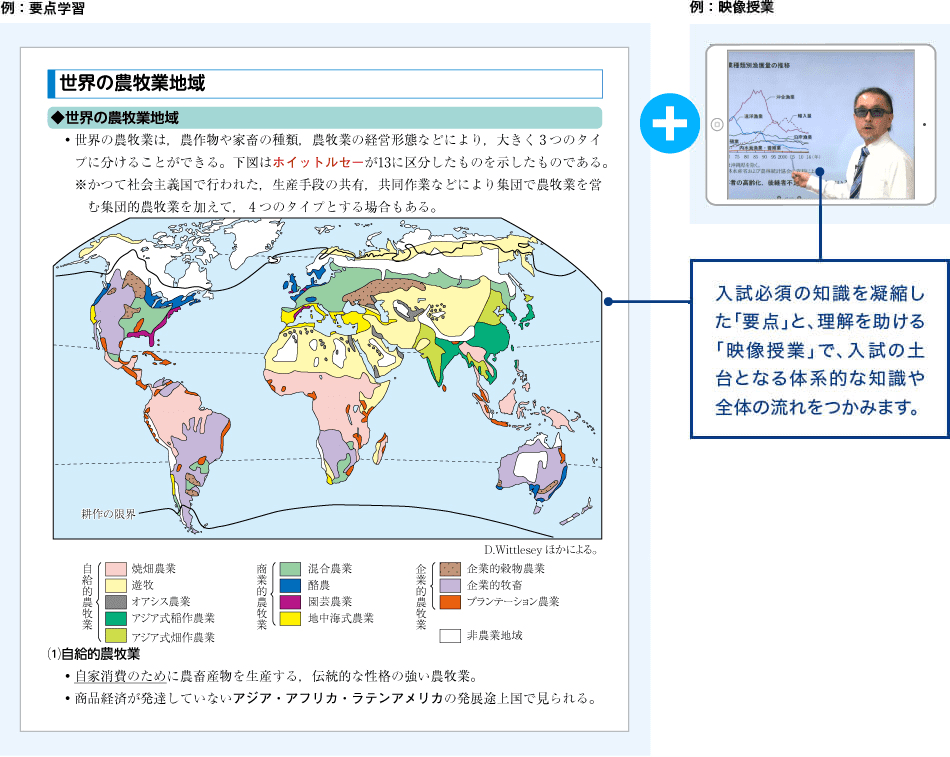
Task: Click the 入試必須の知識 description box
Action: point(820,349)
